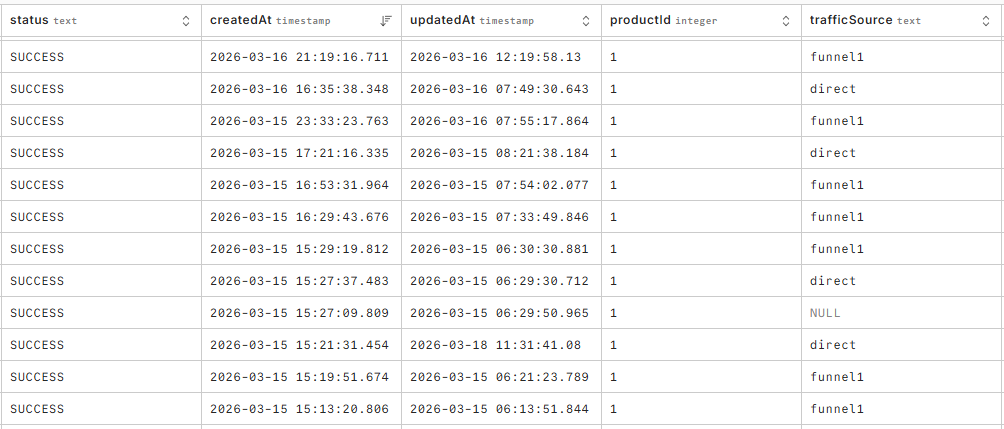
Task: Click the productId column sort chevron
Action: coord(786,21)
